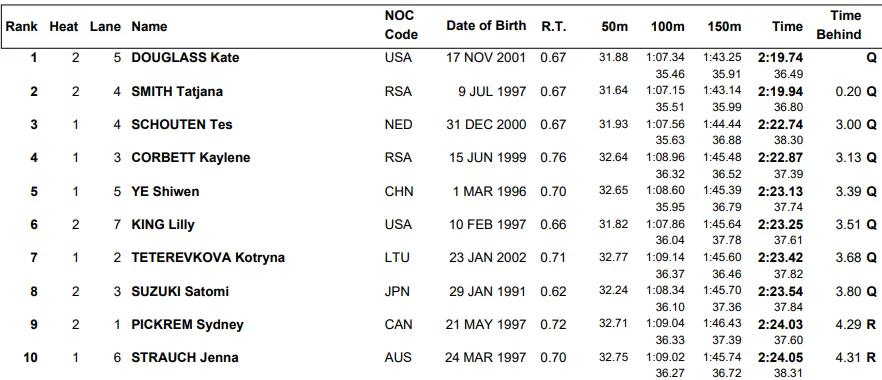The height and width of the screenshot is (380, 882).
Task: Click the NOC Code column header
Action: coord(402,25)
